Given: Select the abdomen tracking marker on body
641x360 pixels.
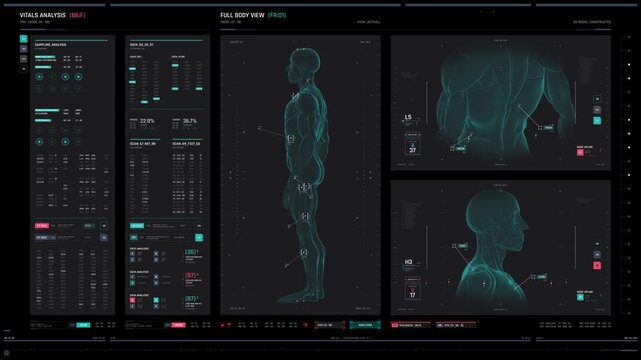Looking at the screenshot, I should pos(291,139).
